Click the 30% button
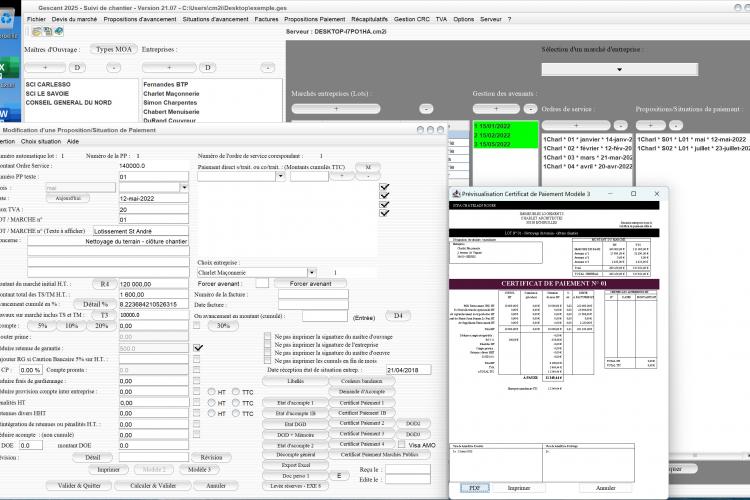This screenshot has height=500, width=750. [x=223, y=326]
